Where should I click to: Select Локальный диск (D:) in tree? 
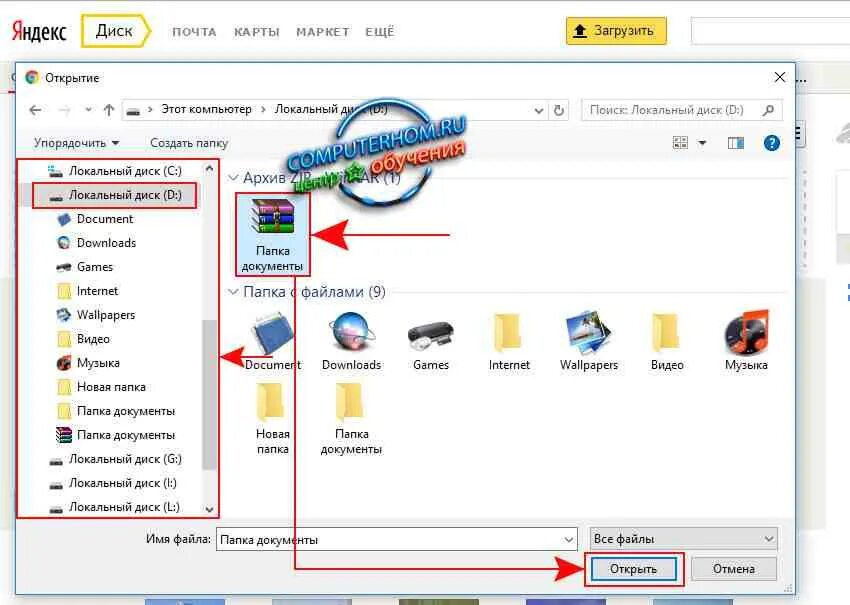(x=115, y=195)
